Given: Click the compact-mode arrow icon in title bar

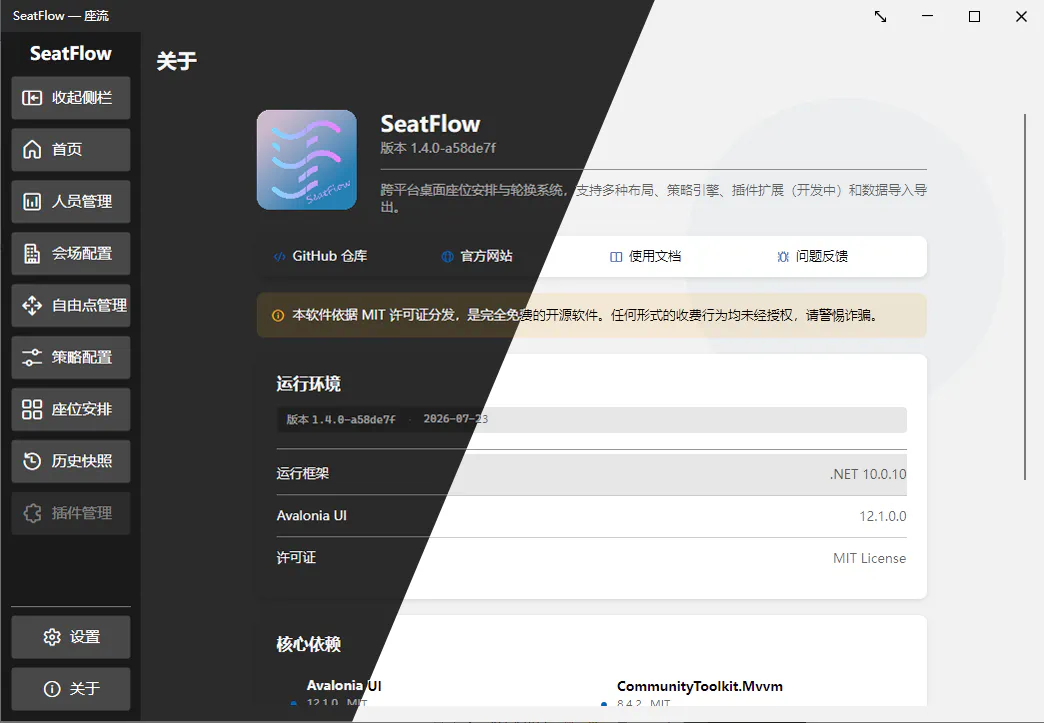Looking at the screenshot, I should (x=880, y=17).
